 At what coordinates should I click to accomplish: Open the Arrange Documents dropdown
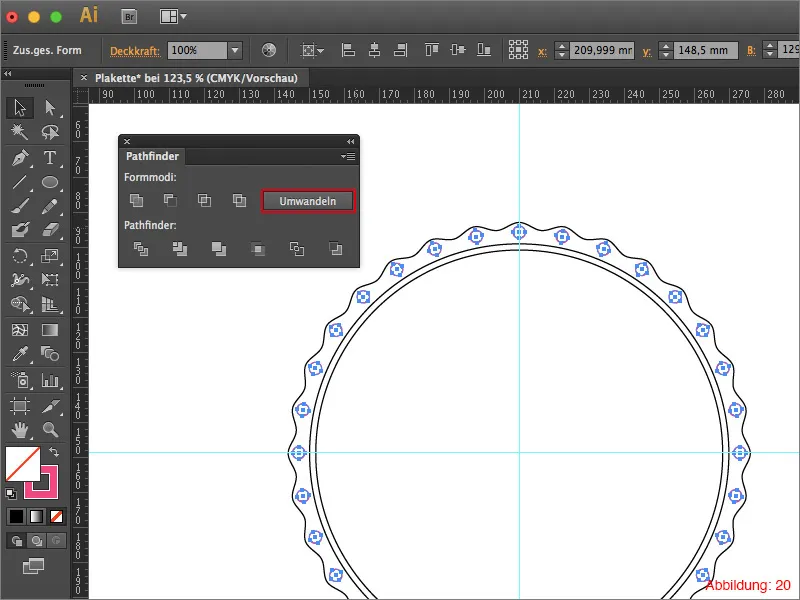pos(173,17)
